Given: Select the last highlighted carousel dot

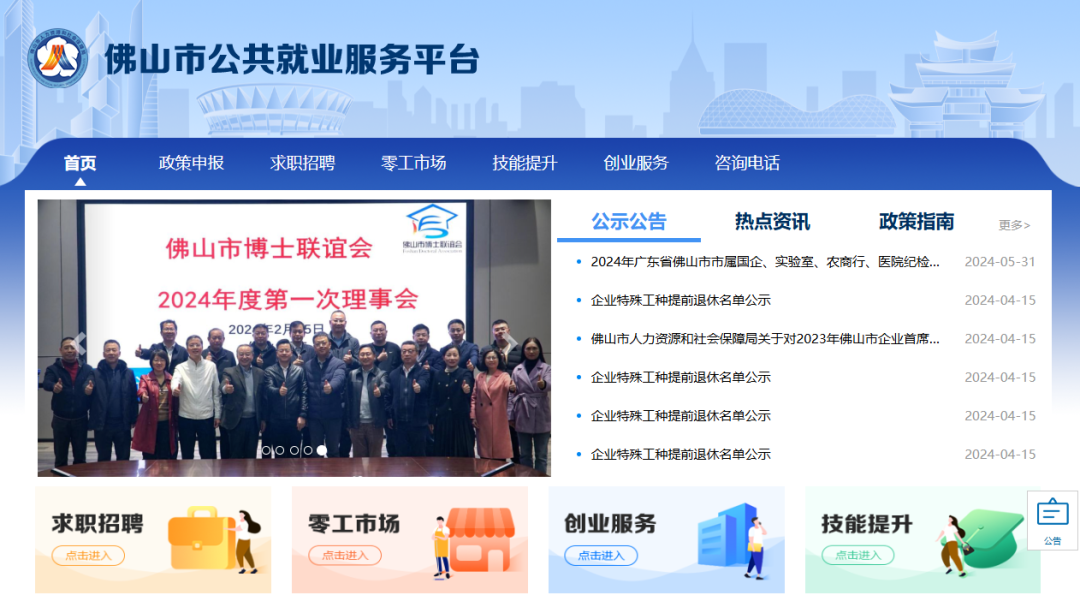Looking at the screenshot, I should click(322, 451).
